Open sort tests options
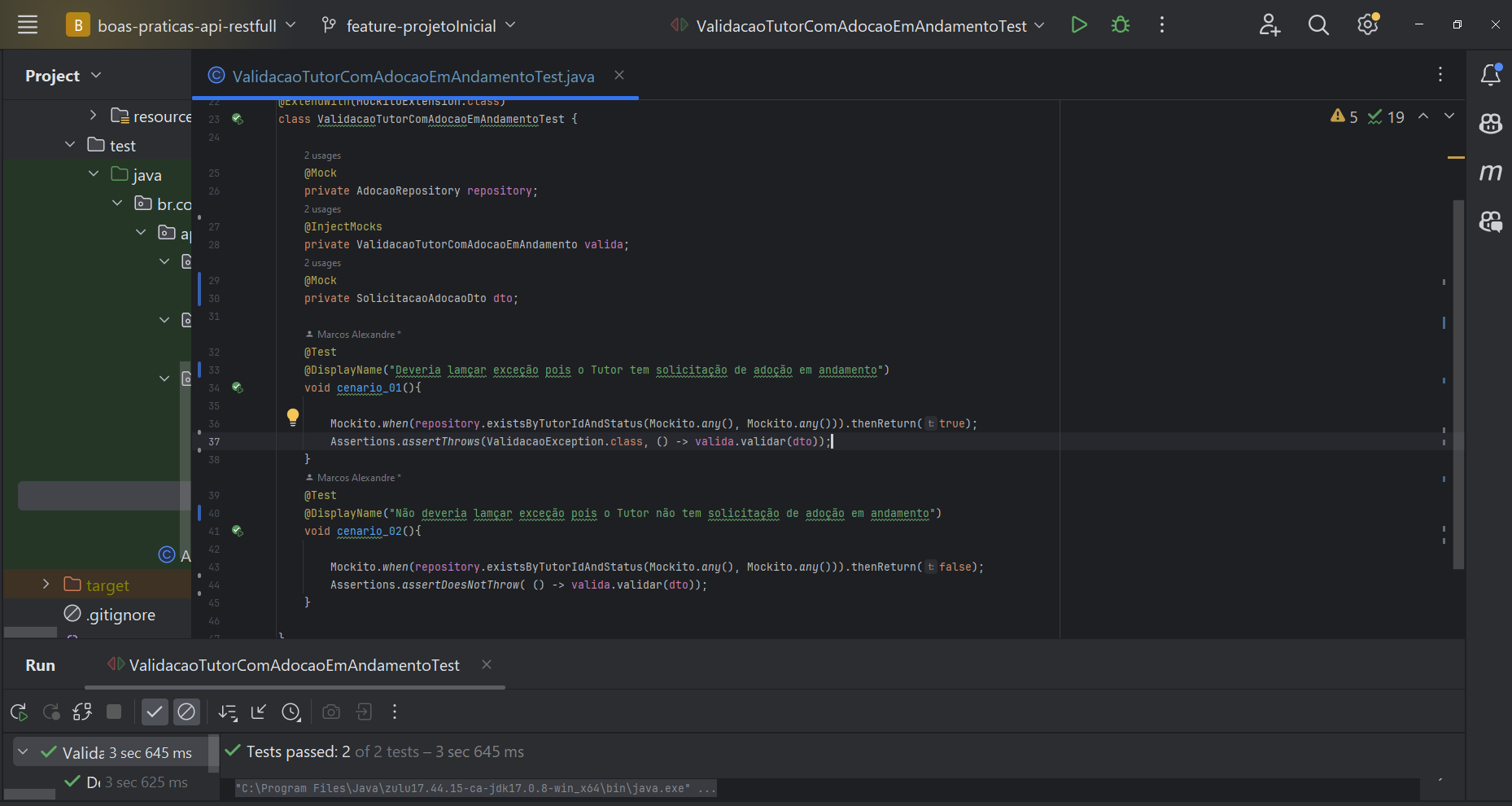This screenshot has width=1512, height=806. [228, 712]
